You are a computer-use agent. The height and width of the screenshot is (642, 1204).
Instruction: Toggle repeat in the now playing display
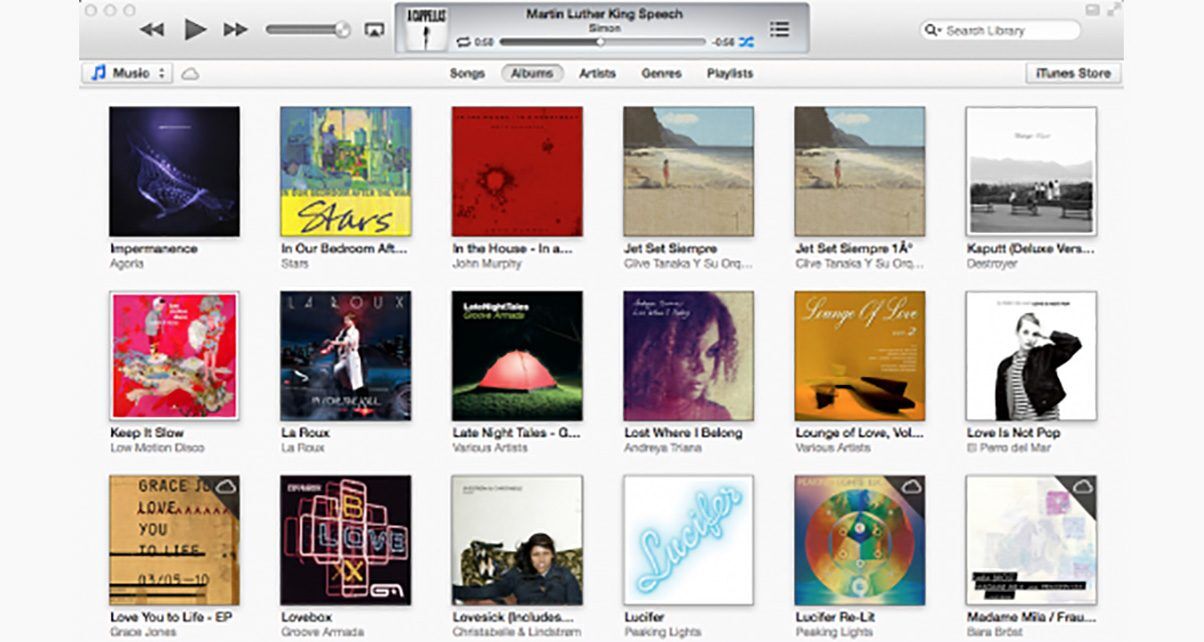coord(463,42)
